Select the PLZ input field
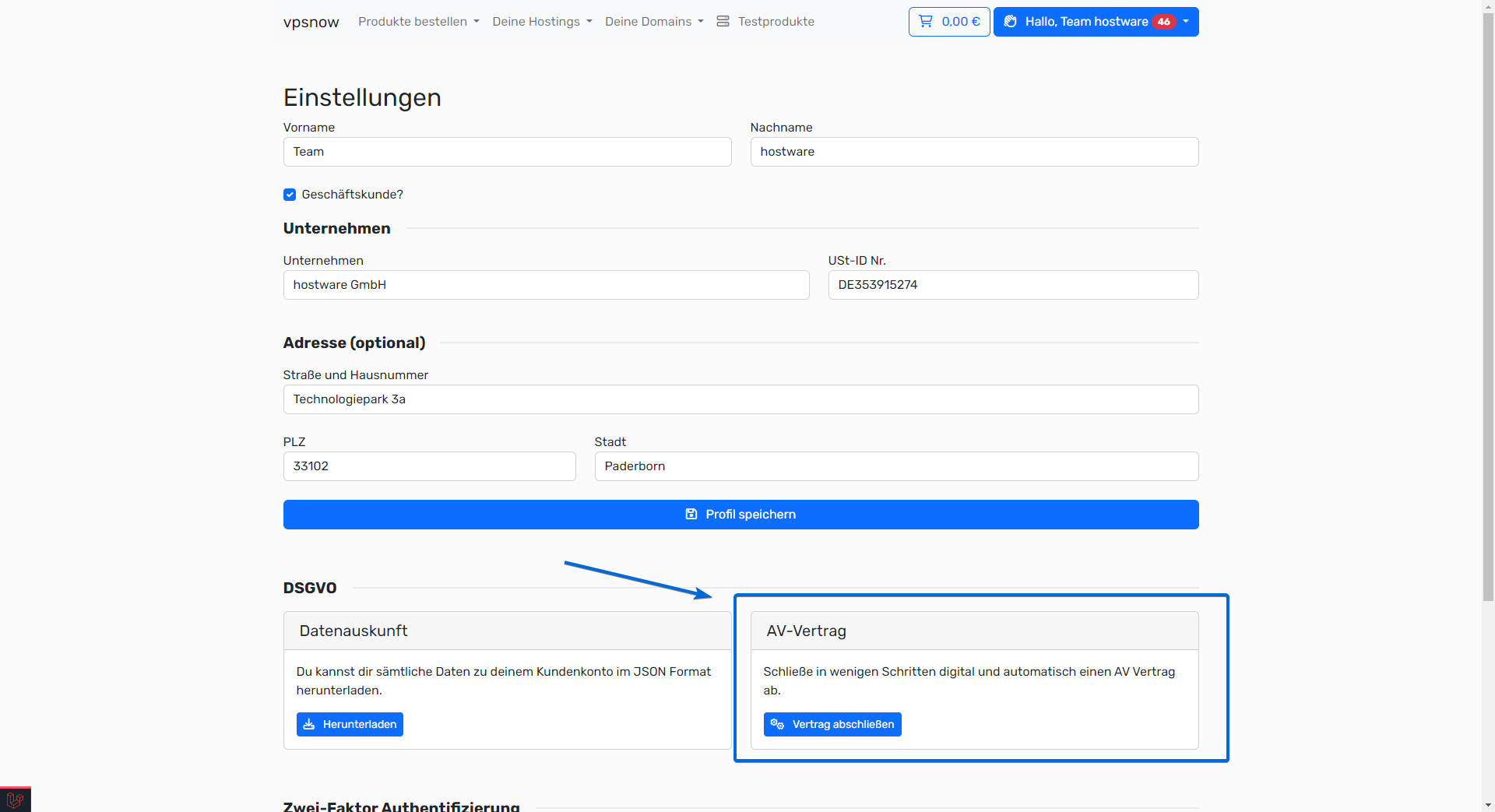Screen dimensions: 1495x812 429,466
